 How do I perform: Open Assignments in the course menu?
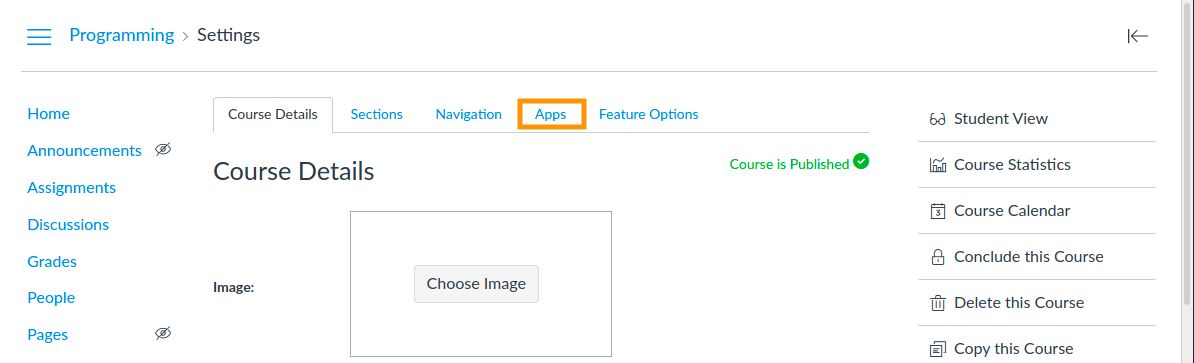click(72, 187)
